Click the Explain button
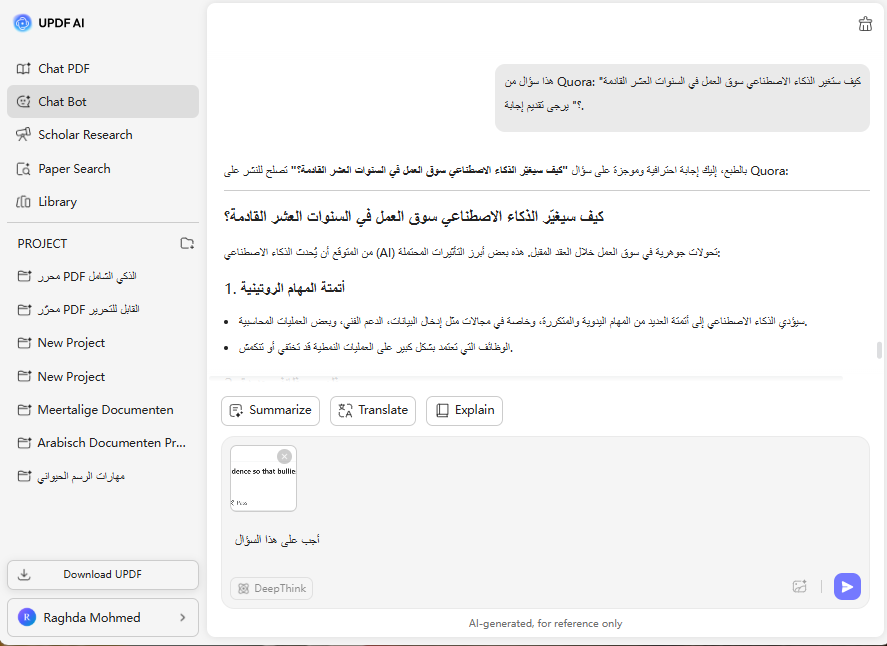 (x=464, y=410)
